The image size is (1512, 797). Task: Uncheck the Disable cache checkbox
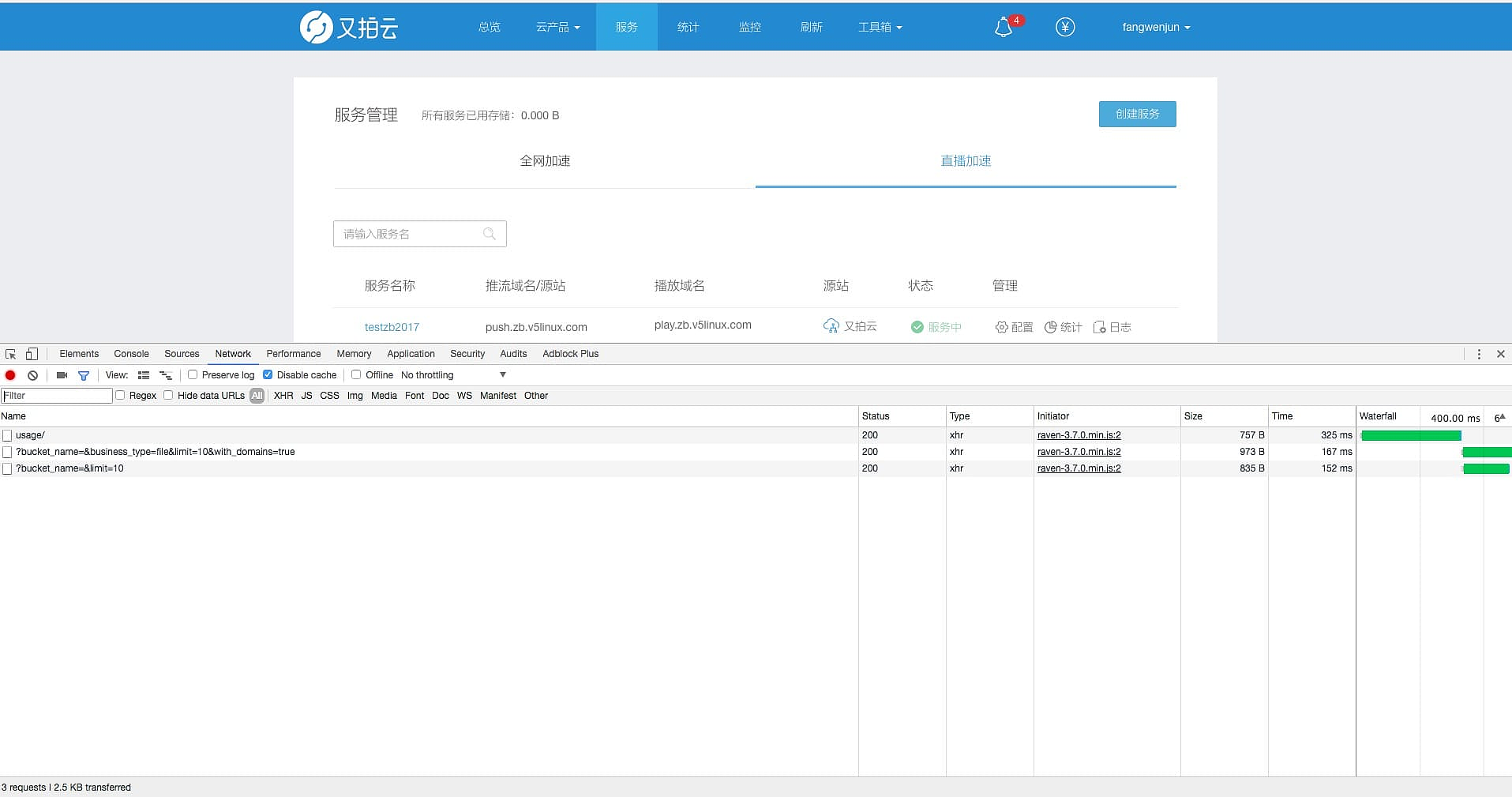[268, 374]
